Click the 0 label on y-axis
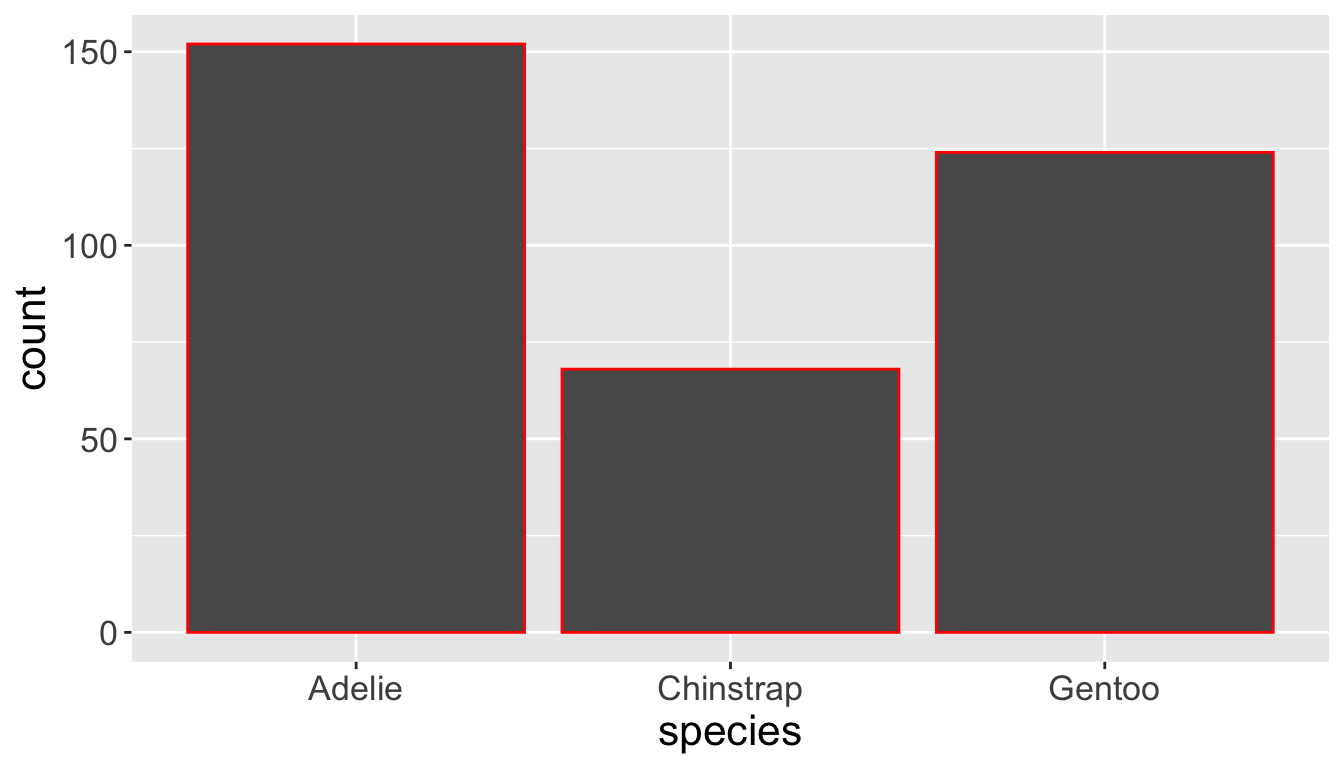This screenshot has height=768, width=1344. click(x=109, y=633)
